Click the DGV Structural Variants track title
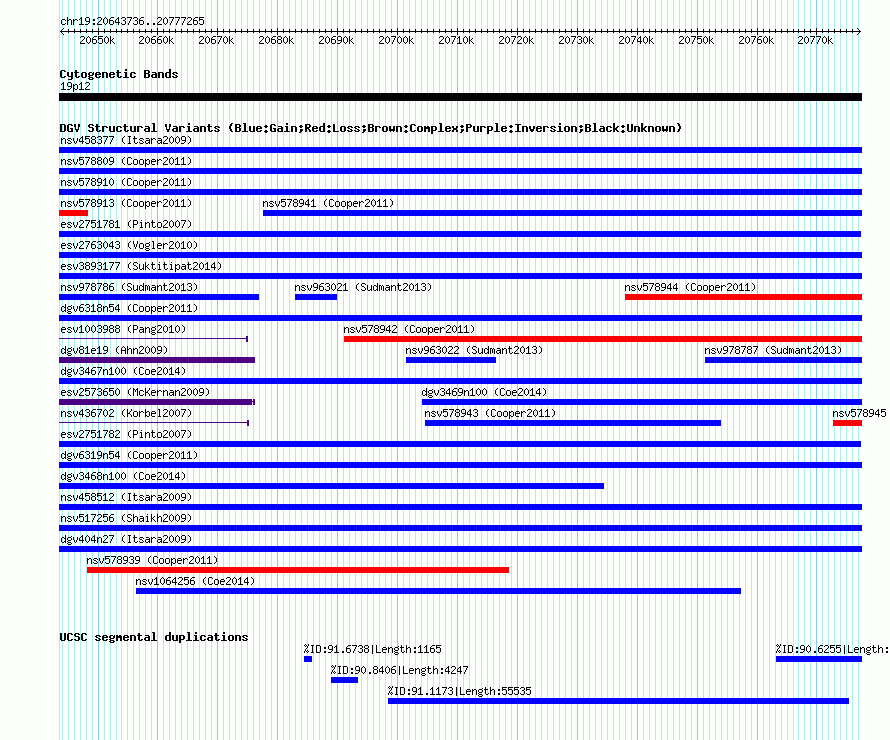This screenshot has width=890, height=740. tap(370, 128)
